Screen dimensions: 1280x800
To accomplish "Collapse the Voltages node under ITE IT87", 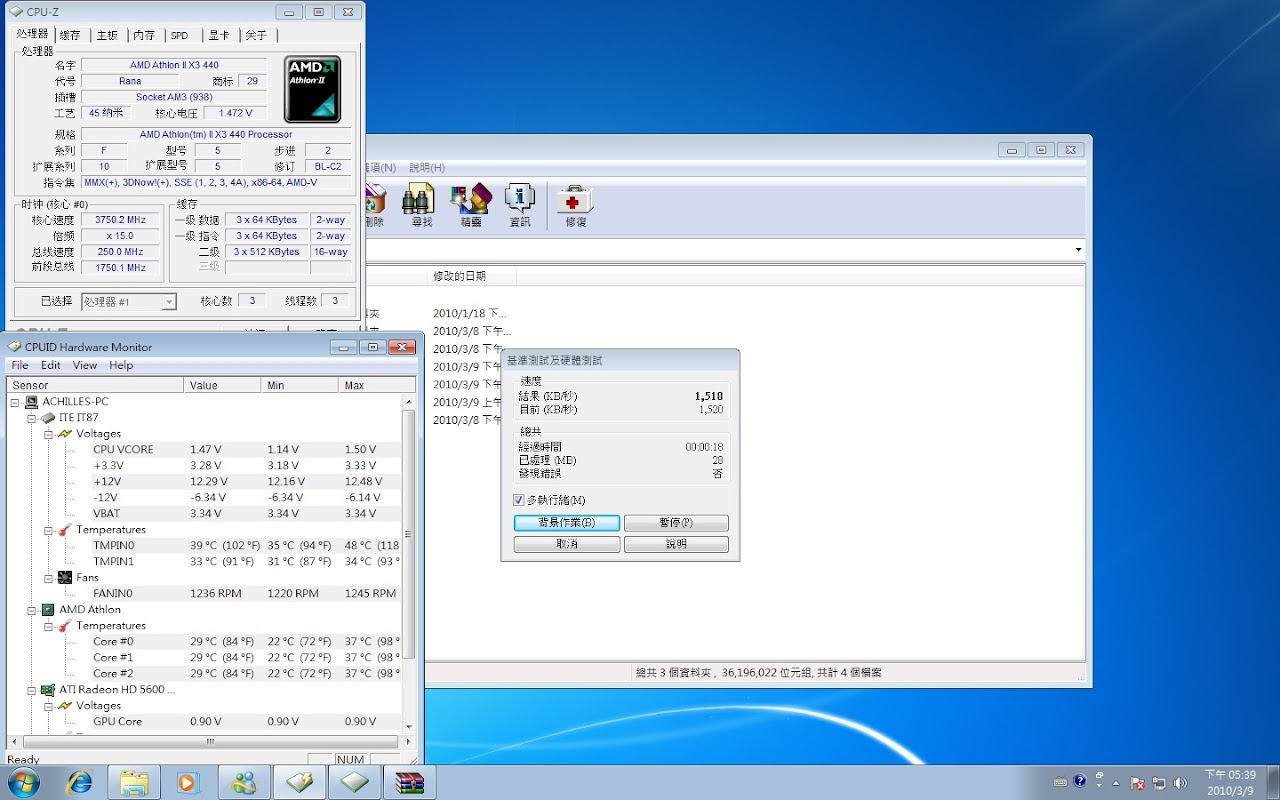I will tap(48, 434).
